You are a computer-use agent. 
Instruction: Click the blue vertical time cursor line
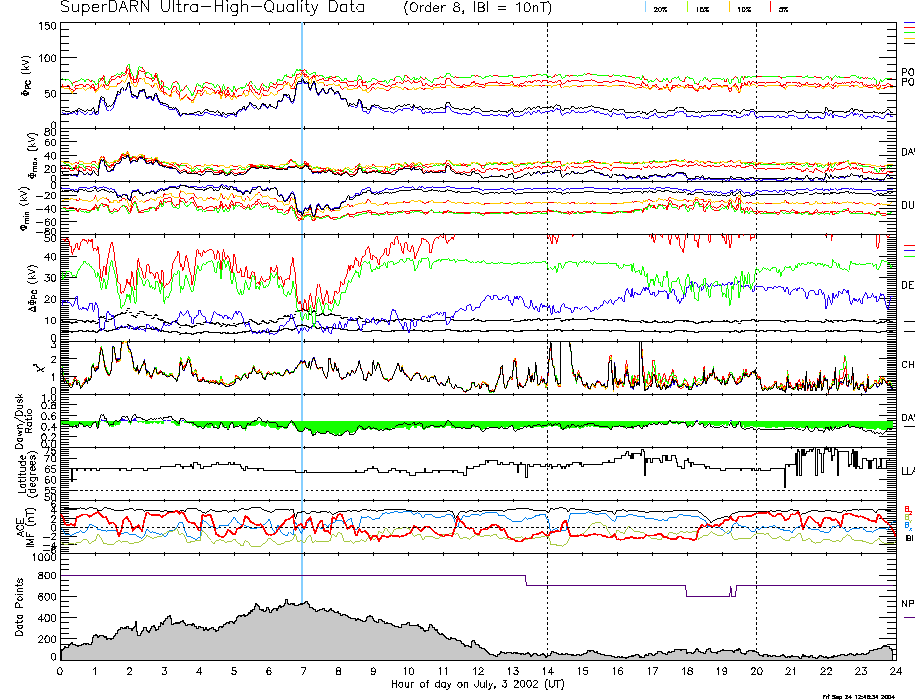click(x=302, y=300)
